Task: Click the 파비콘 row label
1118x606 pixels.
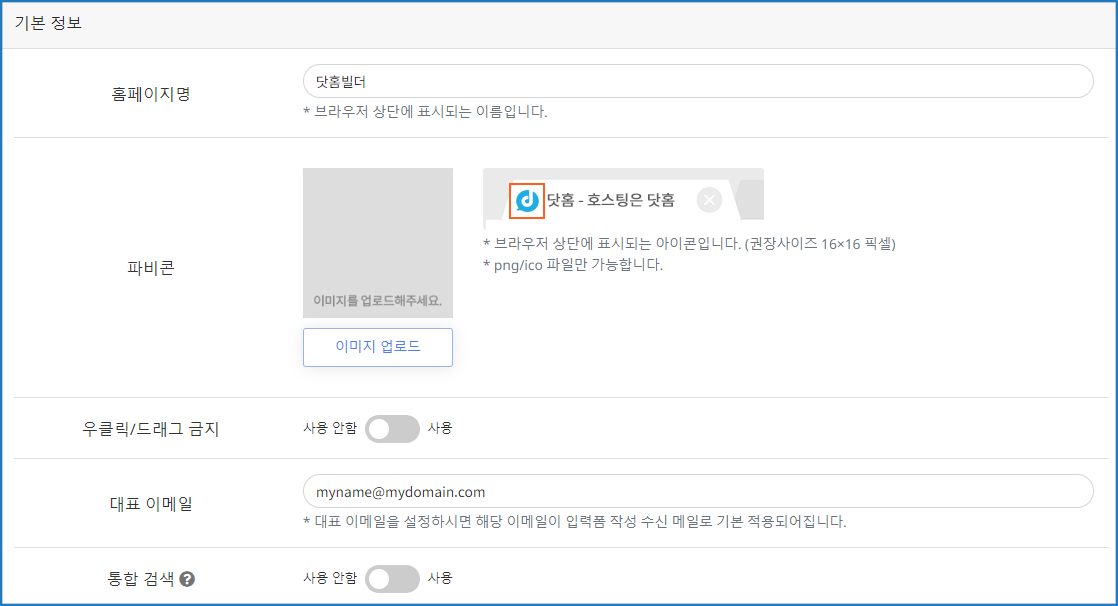Action: point(151,268)
